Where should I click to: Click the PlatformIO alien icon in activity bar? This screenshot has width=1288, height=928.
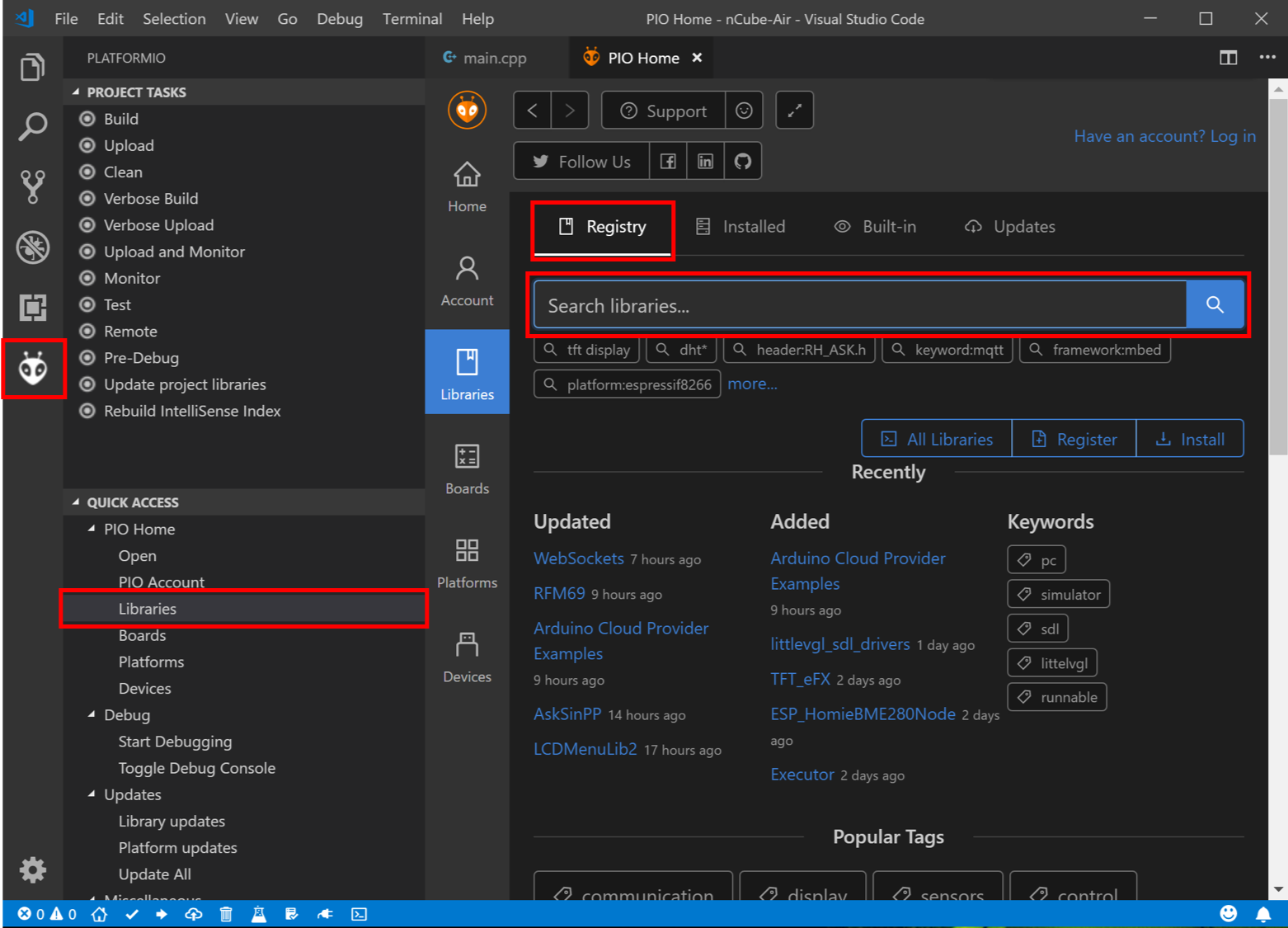[32, 368]
